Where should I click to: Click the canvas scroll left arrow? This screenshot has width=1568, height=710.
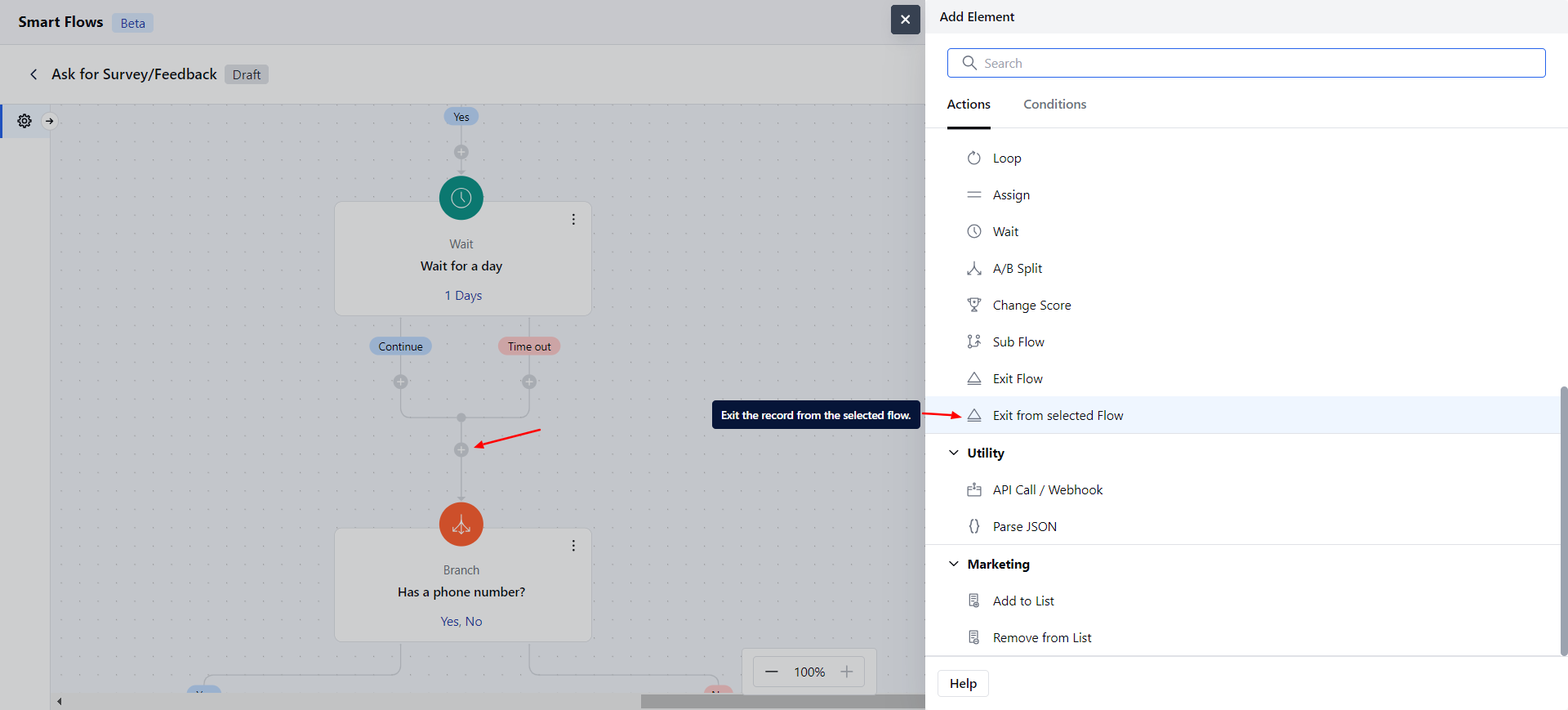point(59,701)
